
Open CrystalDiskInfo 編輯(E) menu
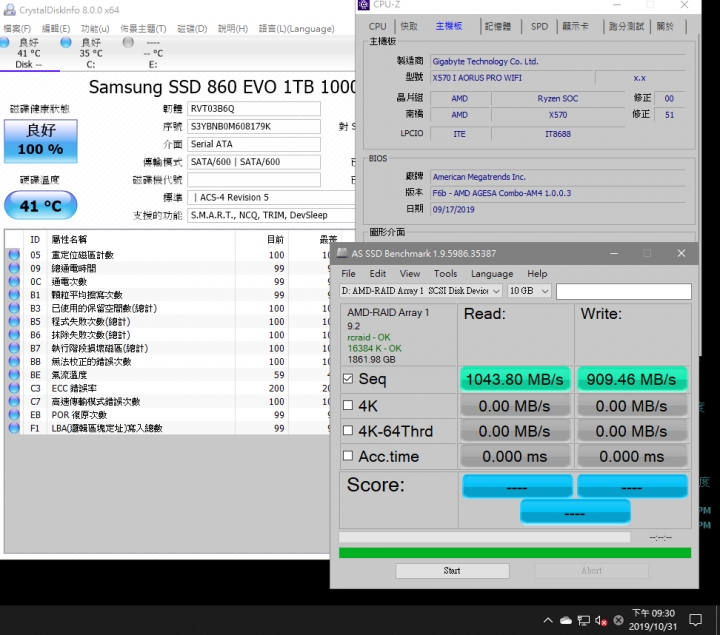click(56, 28)
